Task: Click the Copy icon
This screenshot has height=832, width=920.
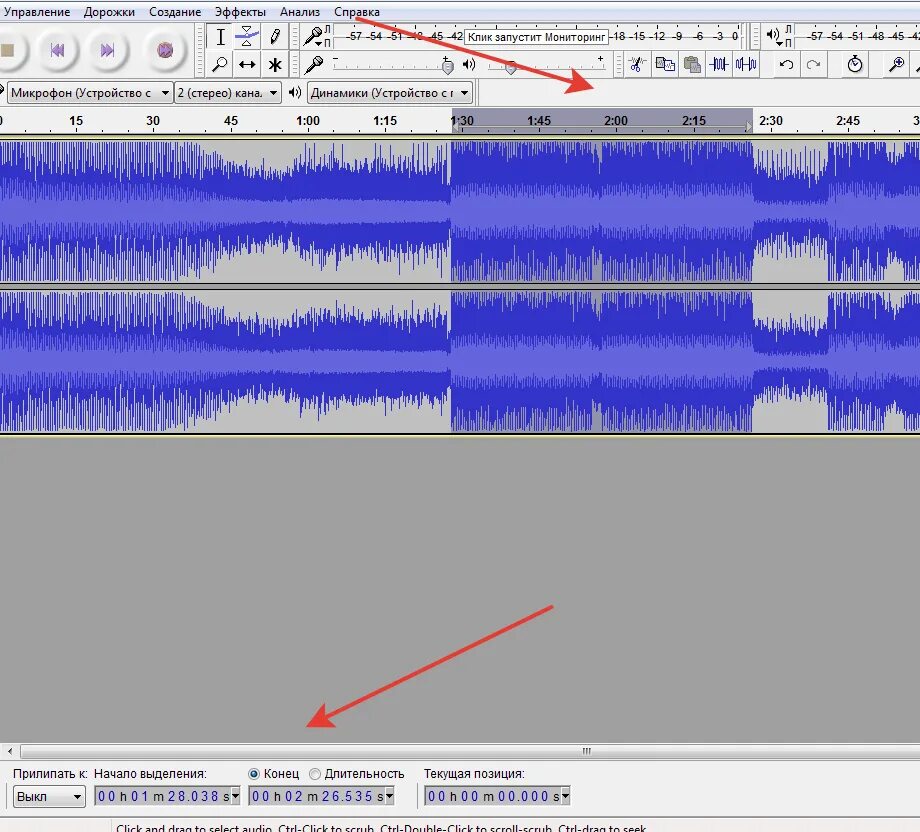Action: [x=665, y=64]
